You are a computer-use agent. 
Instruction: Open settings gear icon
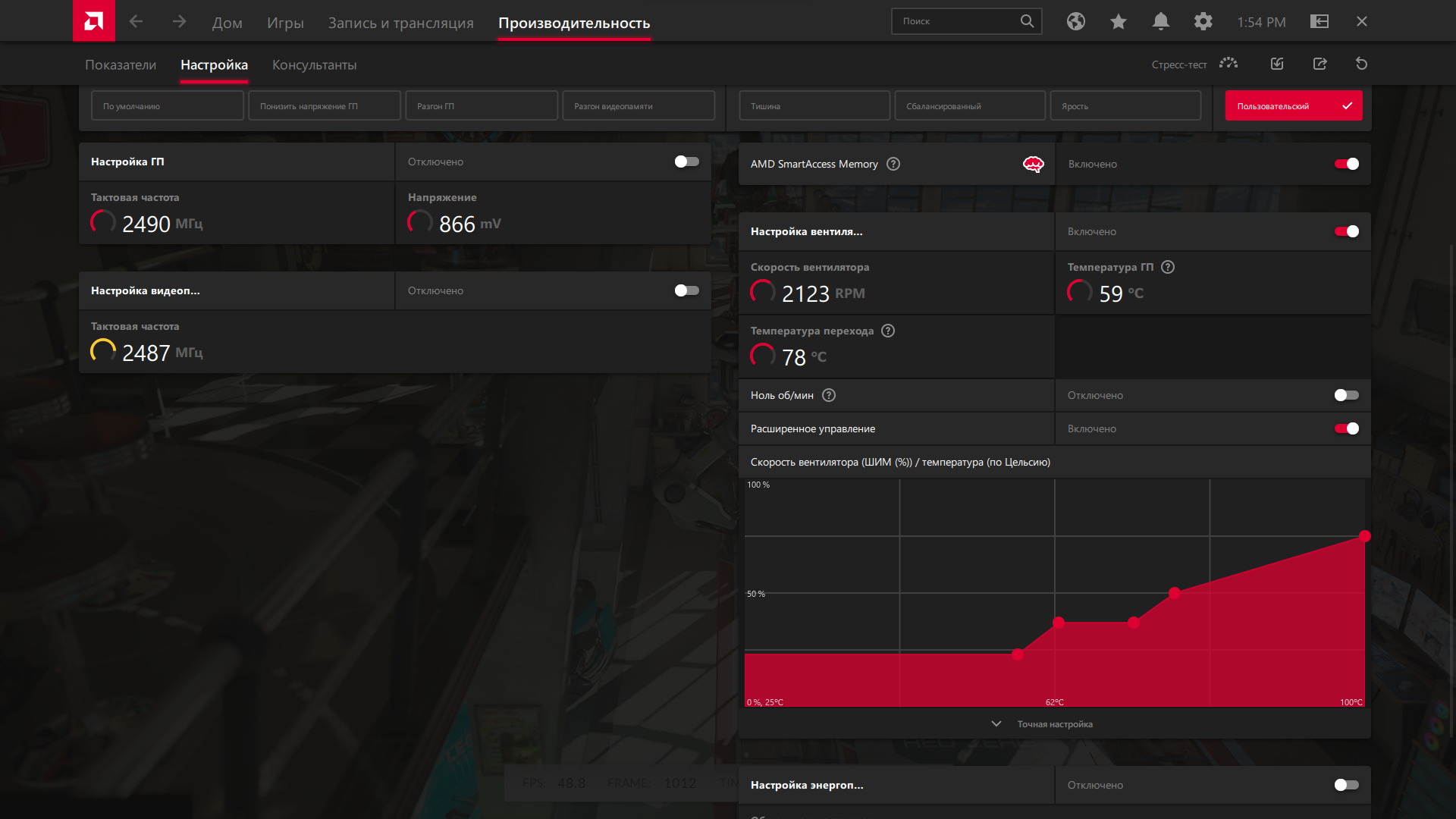[x=1203, y=22]
